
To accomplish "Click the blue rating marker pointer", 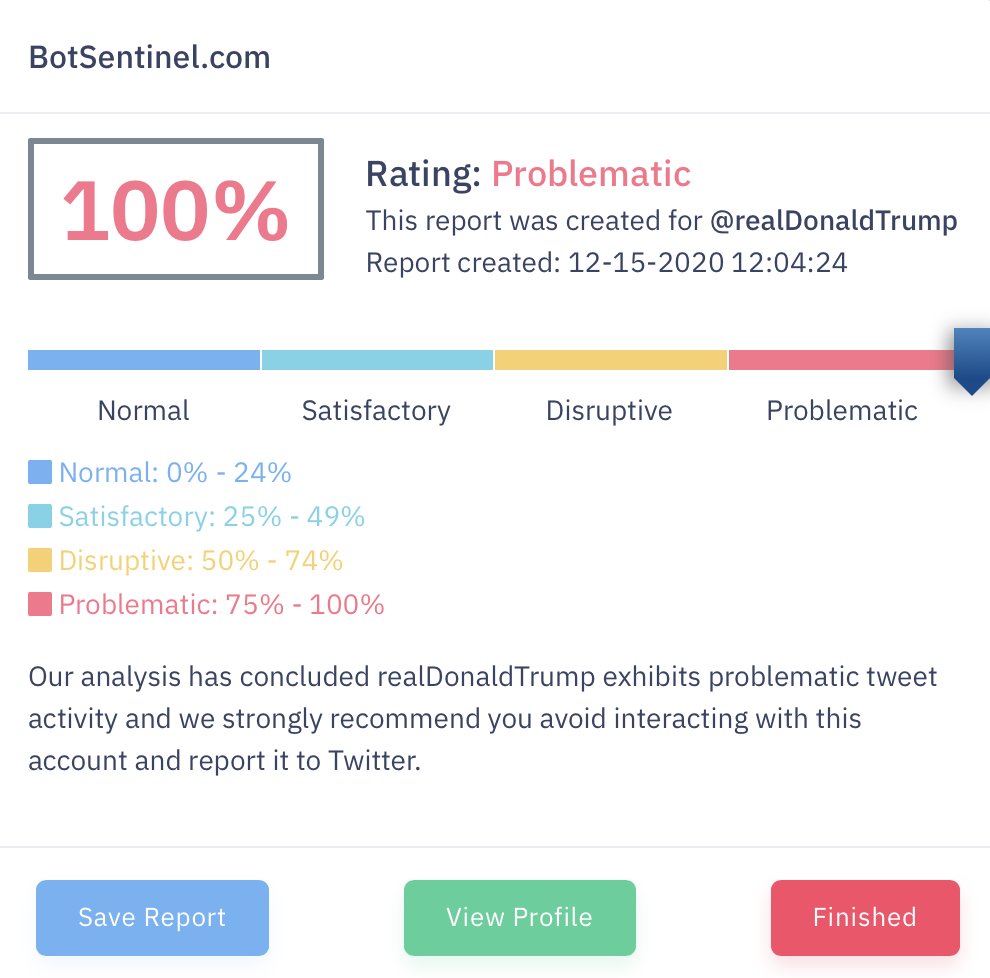I will tap(972, 361).
